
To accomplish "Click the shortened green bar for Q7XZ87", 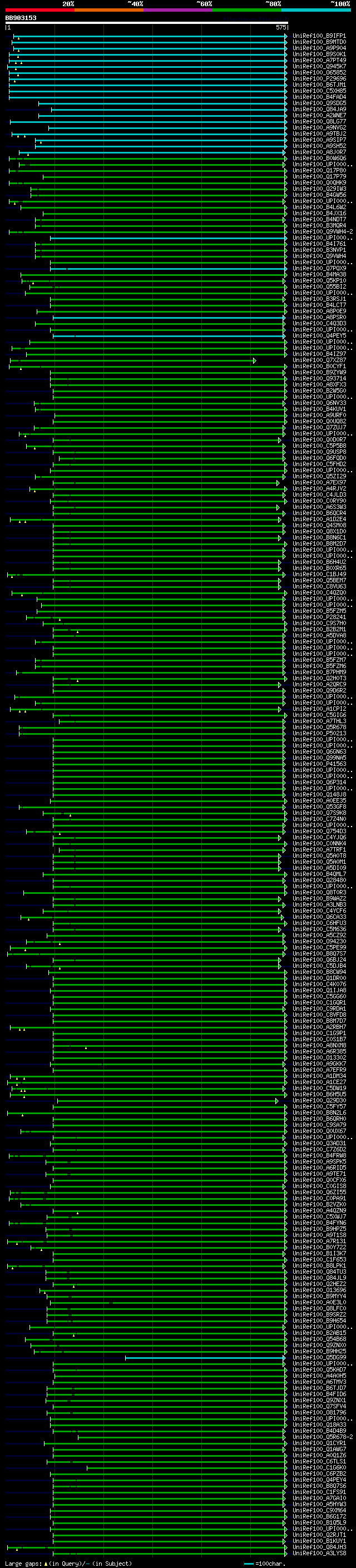I will [132, 360].
